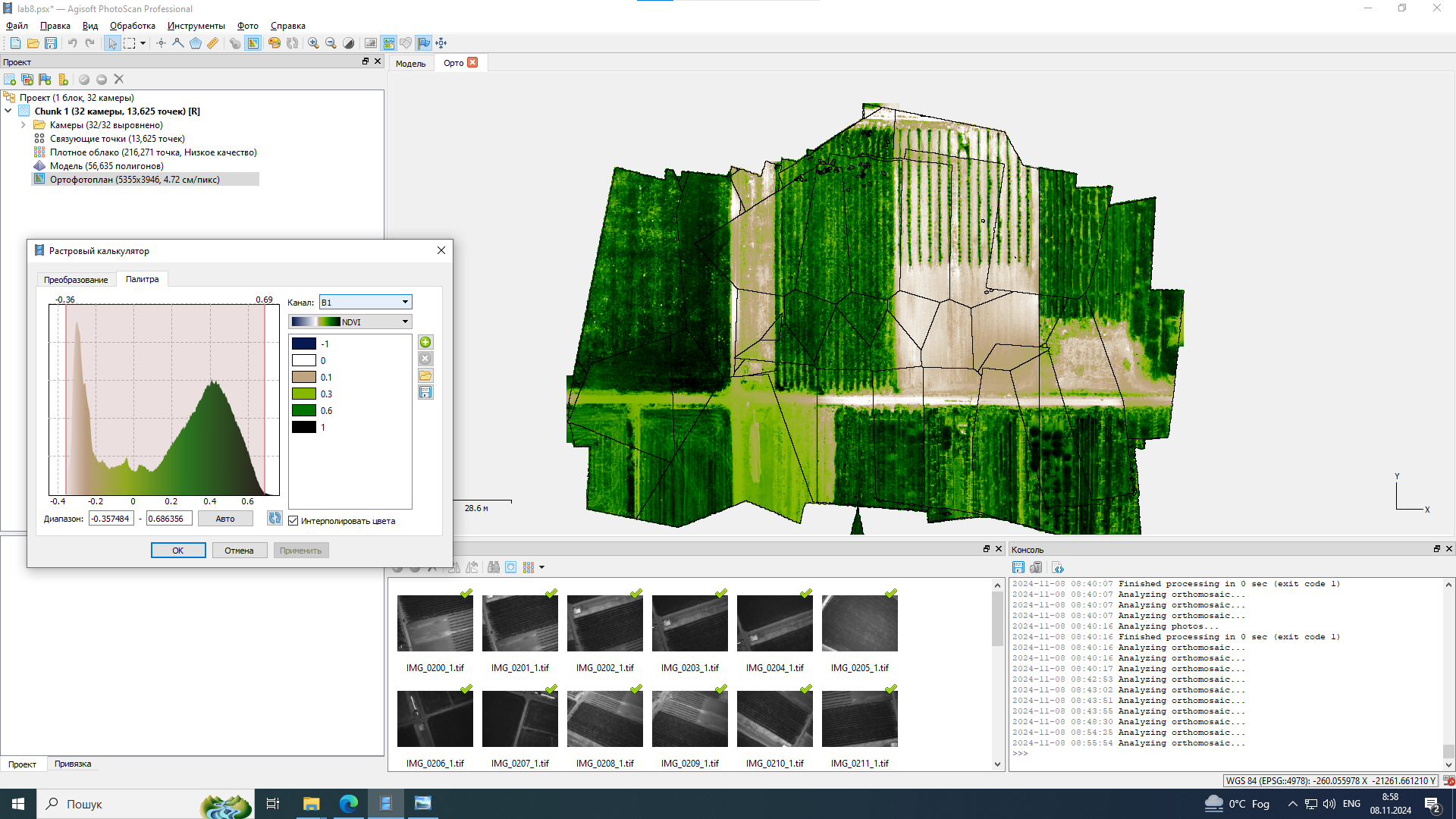
Task: Click the zoom in magnifier icon
Action: point(313,43)
